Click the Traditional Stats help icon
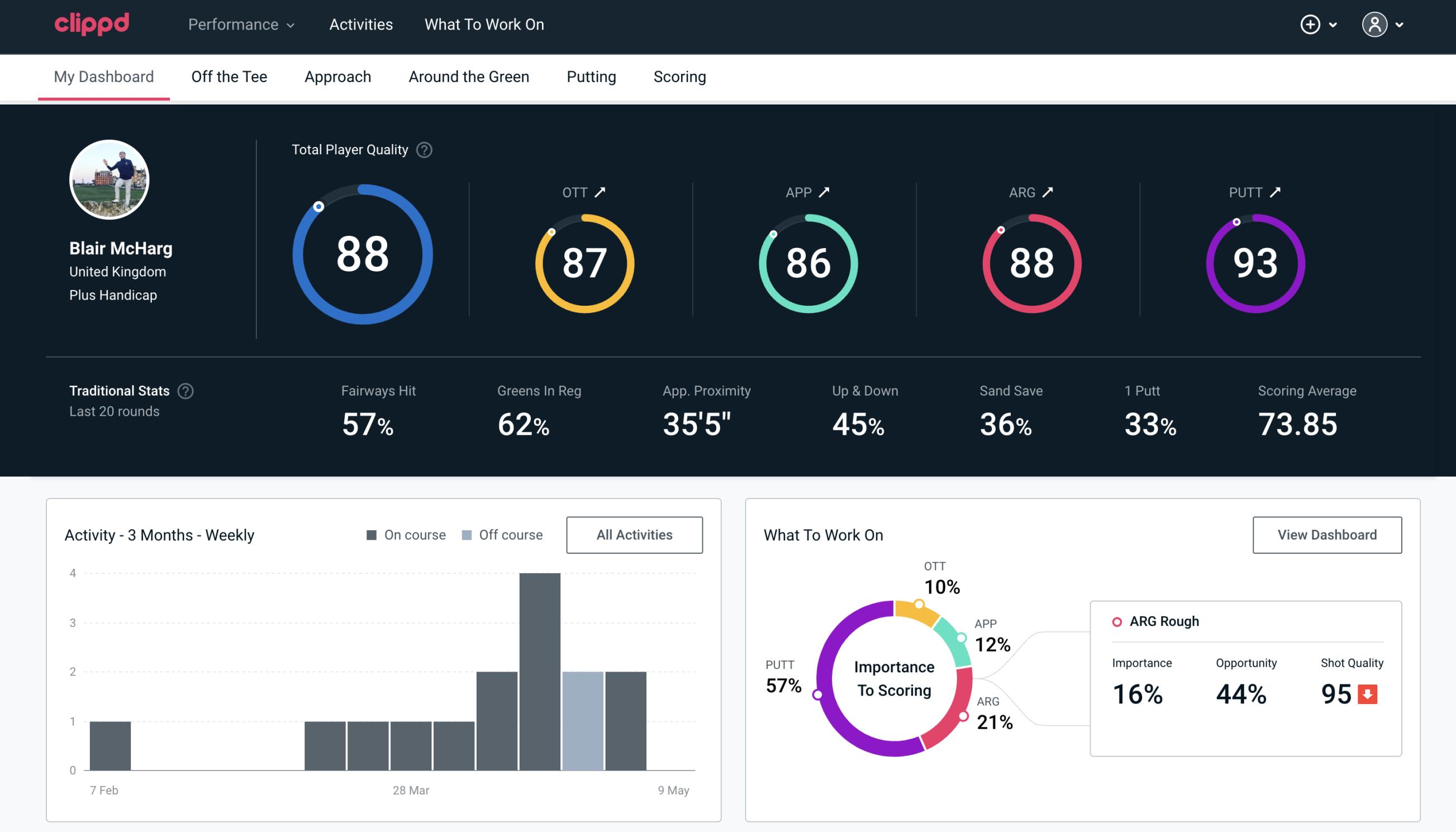Screen dimensions: 1456x832 pos(186,390)
